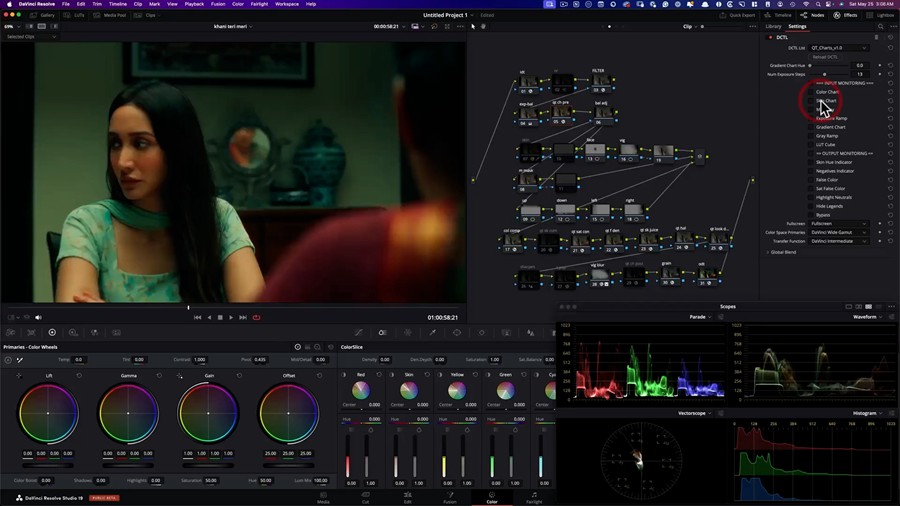Click the Loop playback button

pos(257,317)
